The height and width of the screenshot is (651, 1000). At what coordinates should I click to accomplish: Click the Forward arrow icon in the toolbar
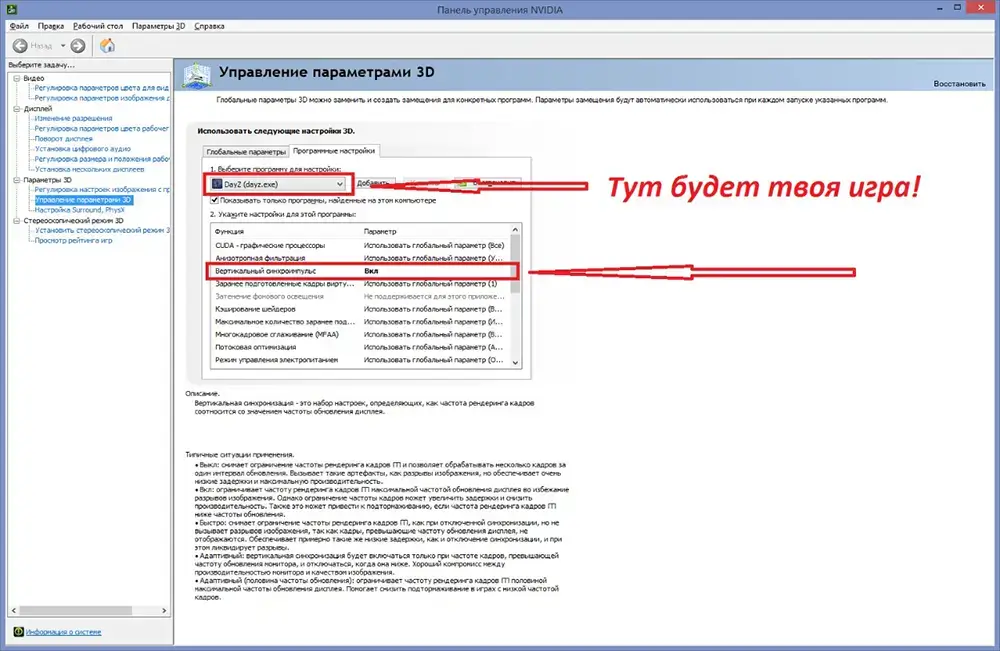[78, 46]
